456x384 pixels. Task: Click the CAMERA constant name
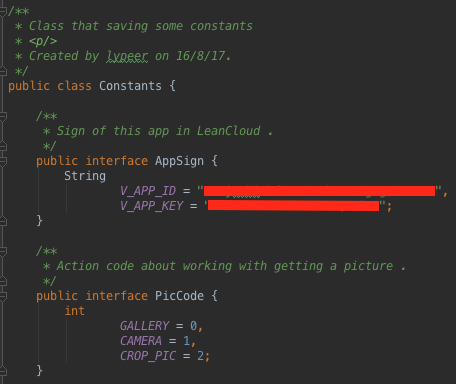point(141,341)
